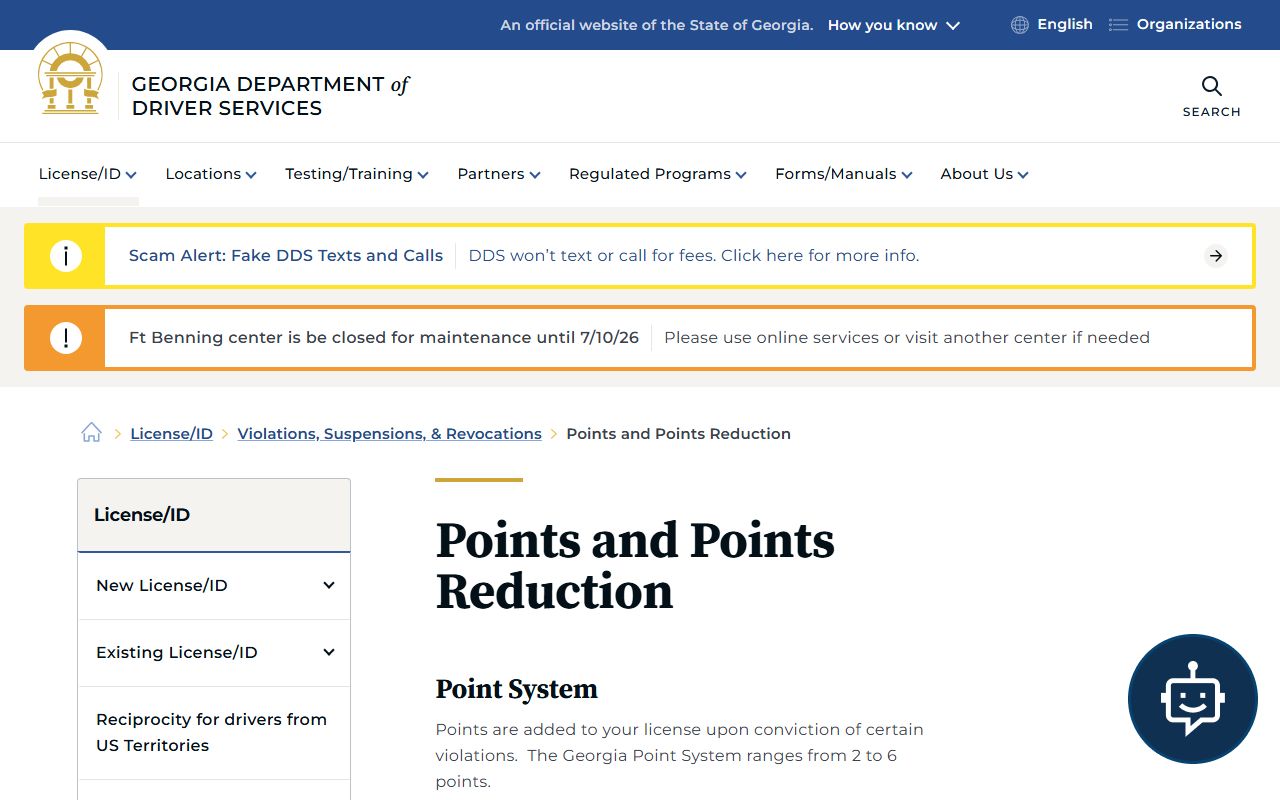Click 'Please use online services' alert text
The width and height of the screenshot is (1280, 800).
click(x=907, y=338)
